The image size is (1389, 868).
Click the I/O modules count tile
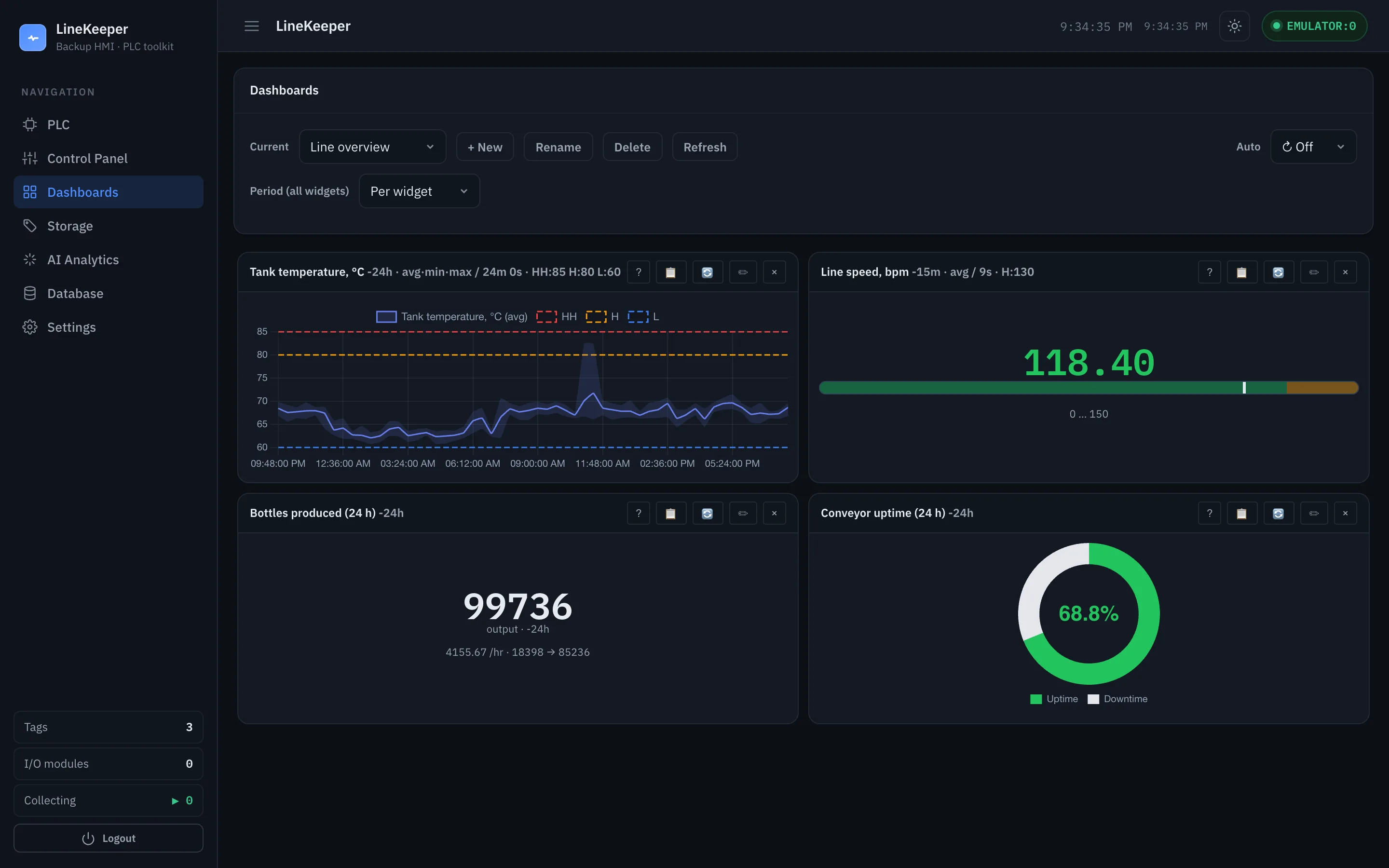(109, 763)
